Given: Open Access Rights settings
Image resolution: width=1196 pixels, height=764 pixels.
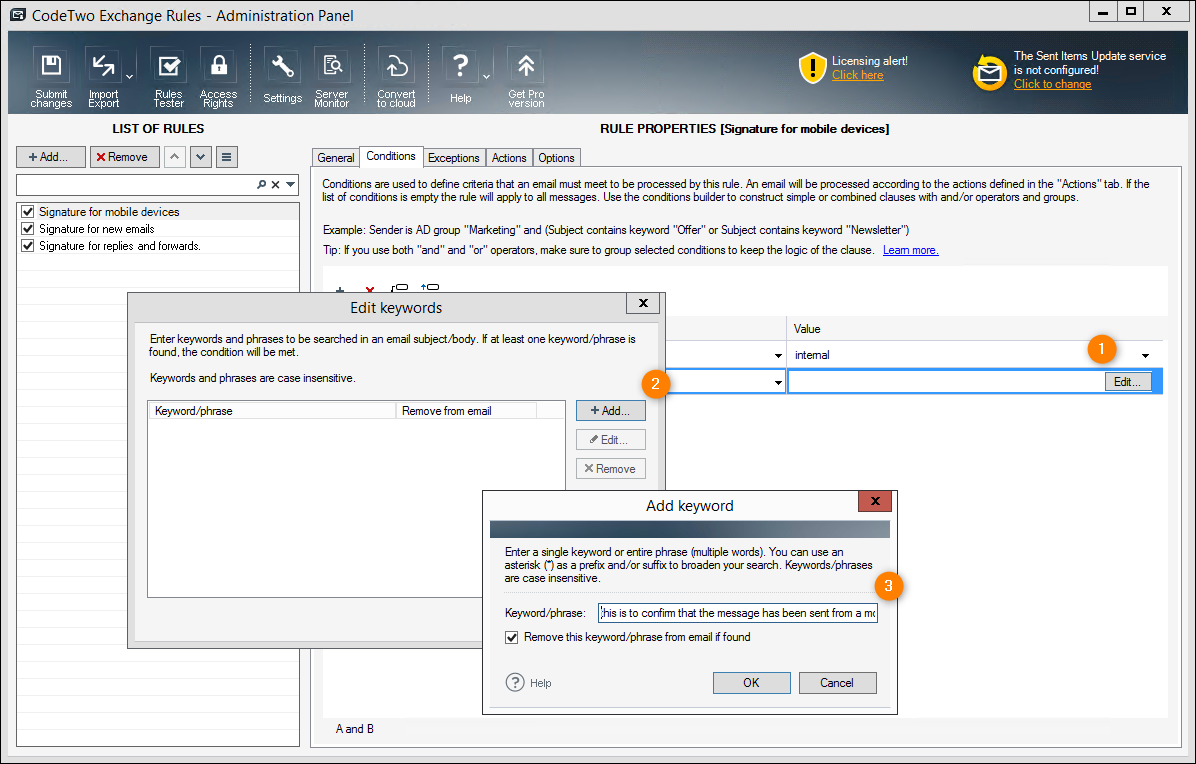Looking at the screenshot, I should click(218, 79).
